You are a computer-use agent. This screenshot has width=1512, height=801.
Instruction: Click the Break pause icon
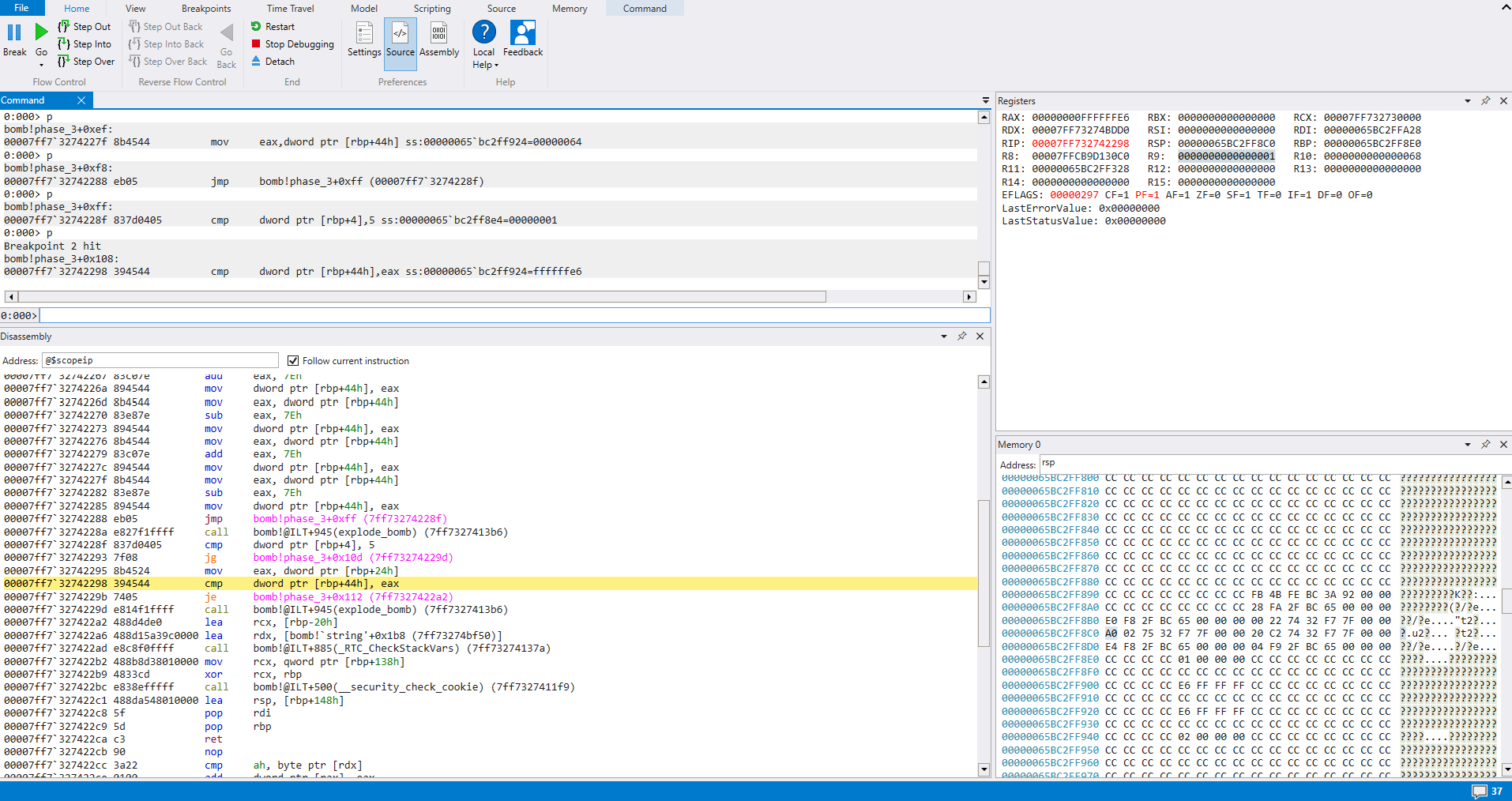(x=14, y=33)
